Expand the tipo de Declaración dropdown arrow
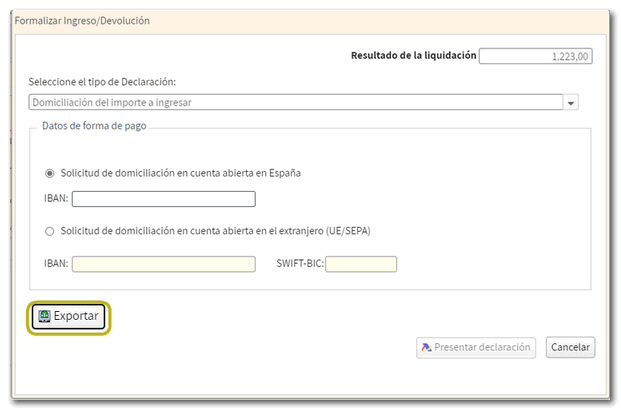Screen dimensions: 621x411 (x=572, y=102)
